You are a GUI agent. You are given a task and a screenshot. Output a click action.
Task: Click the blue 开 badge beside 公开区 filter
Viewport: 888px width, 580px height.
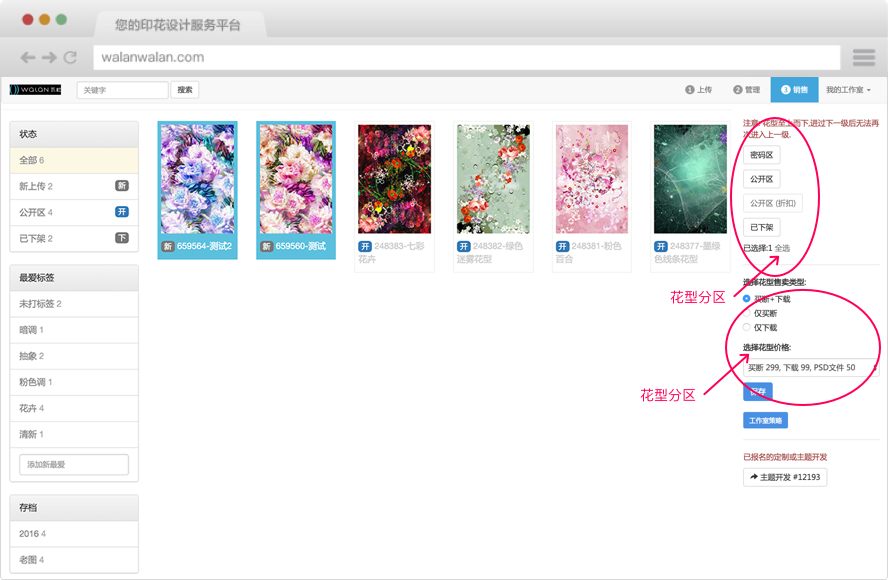[120, 211]
